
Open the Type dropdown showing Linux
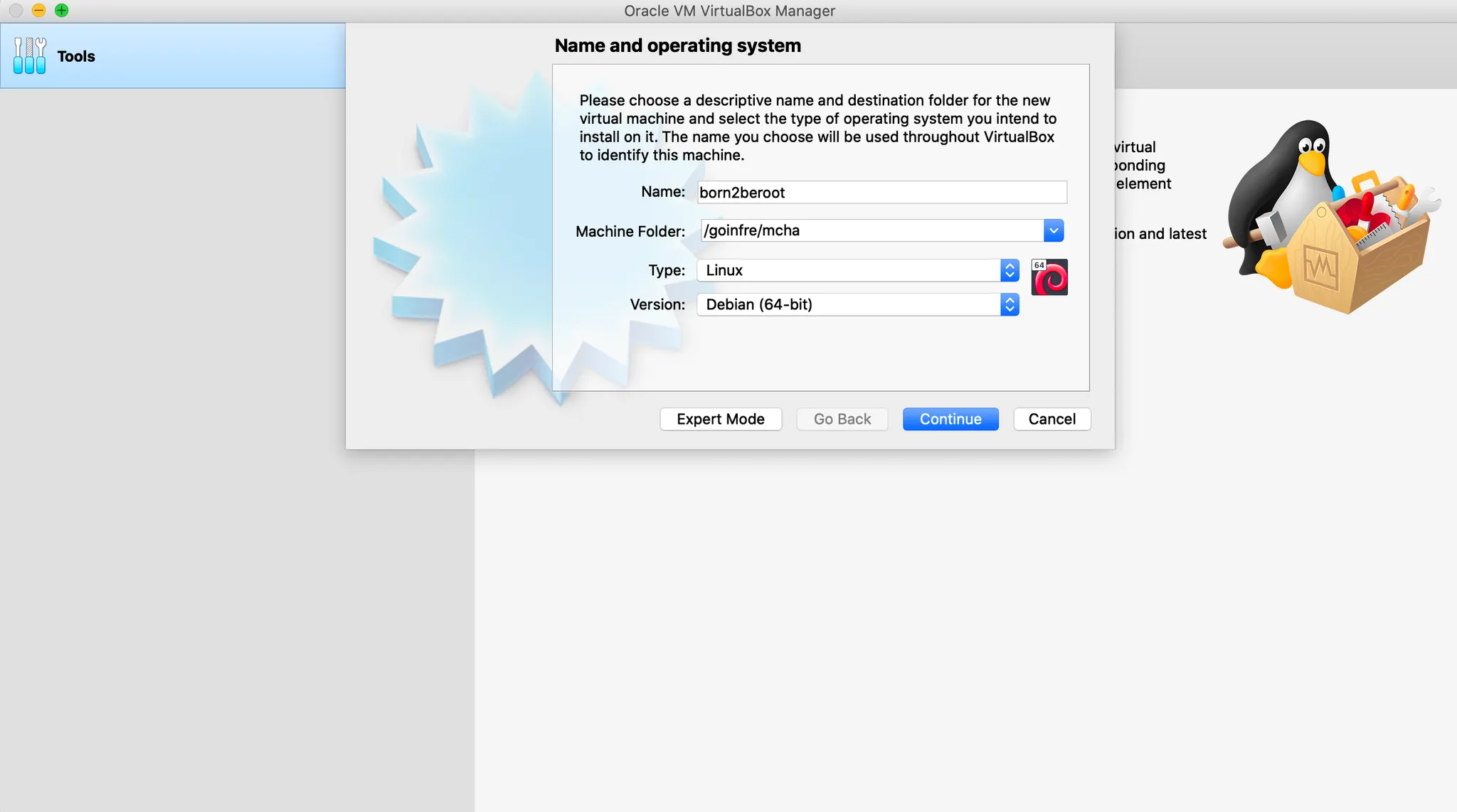[x=857, y=270]
